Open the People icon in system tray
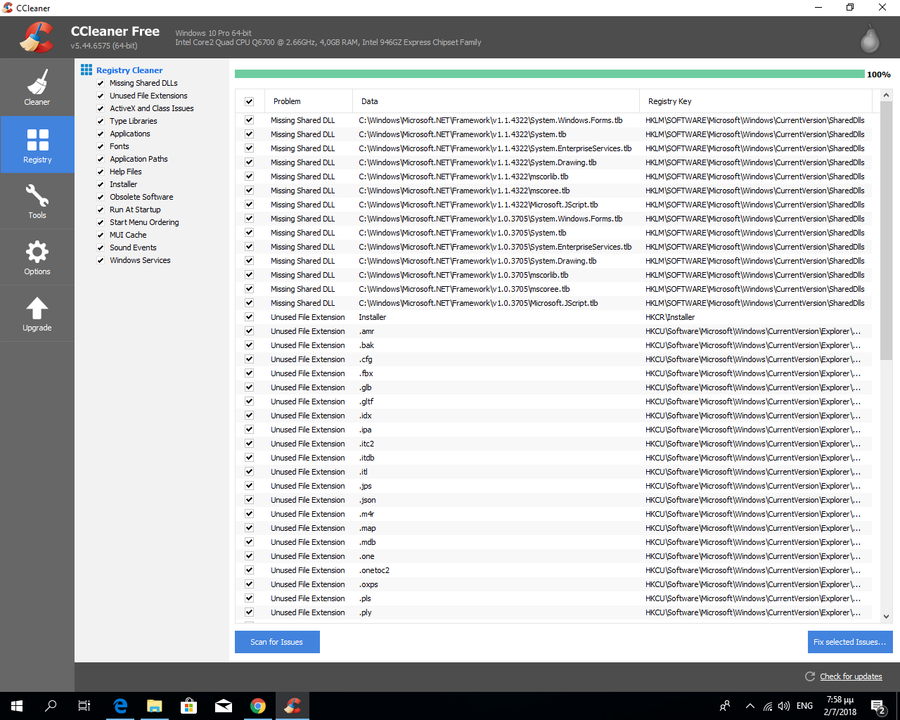The width and height of the screenshot is (900, 720). click(725, 706)
